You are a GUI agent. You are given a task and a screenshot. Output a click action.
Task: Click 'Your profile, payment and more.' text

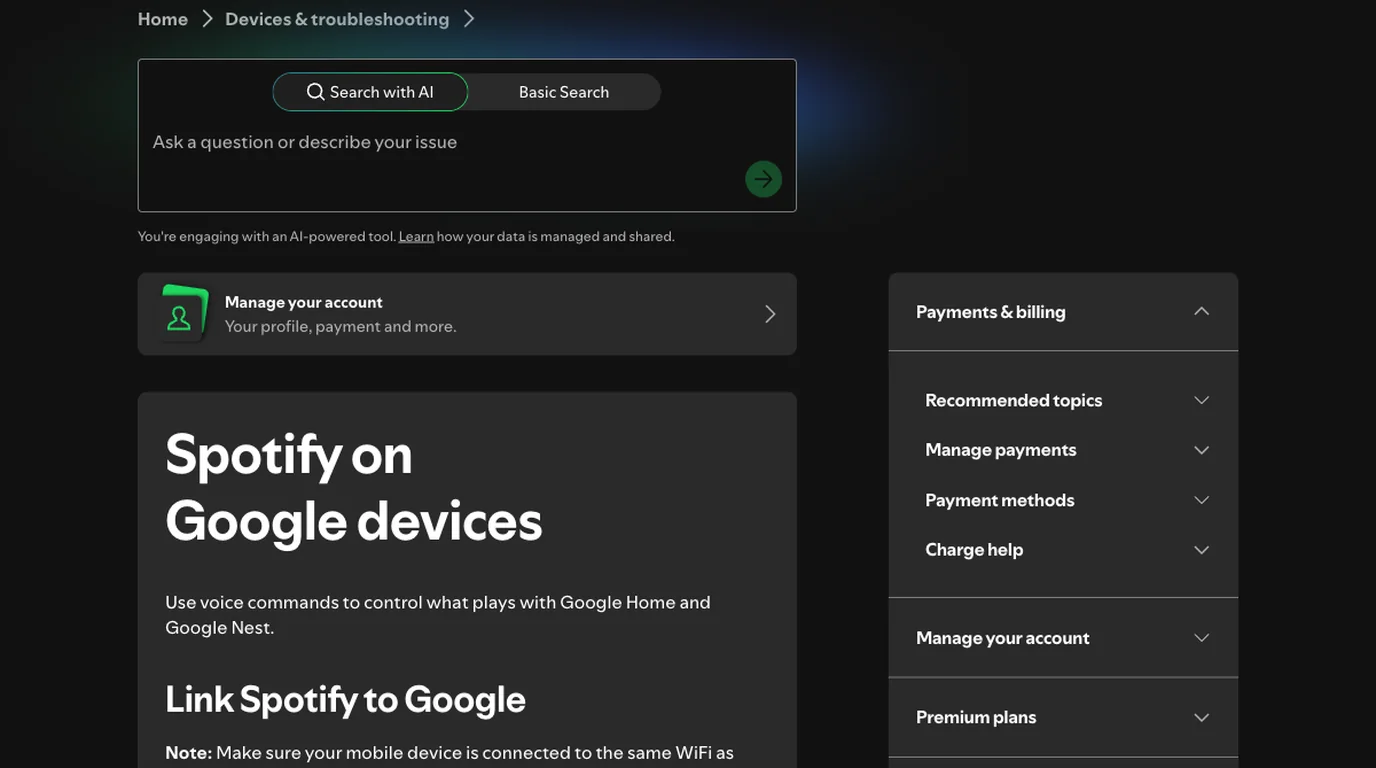click(x=340, y=327)
